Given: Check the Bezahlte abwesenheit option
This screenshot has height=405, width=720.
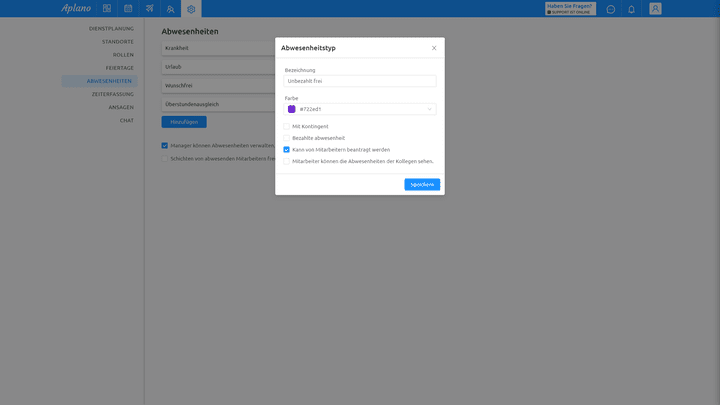Looking at the screenshot, I should [x=287, y=138].
